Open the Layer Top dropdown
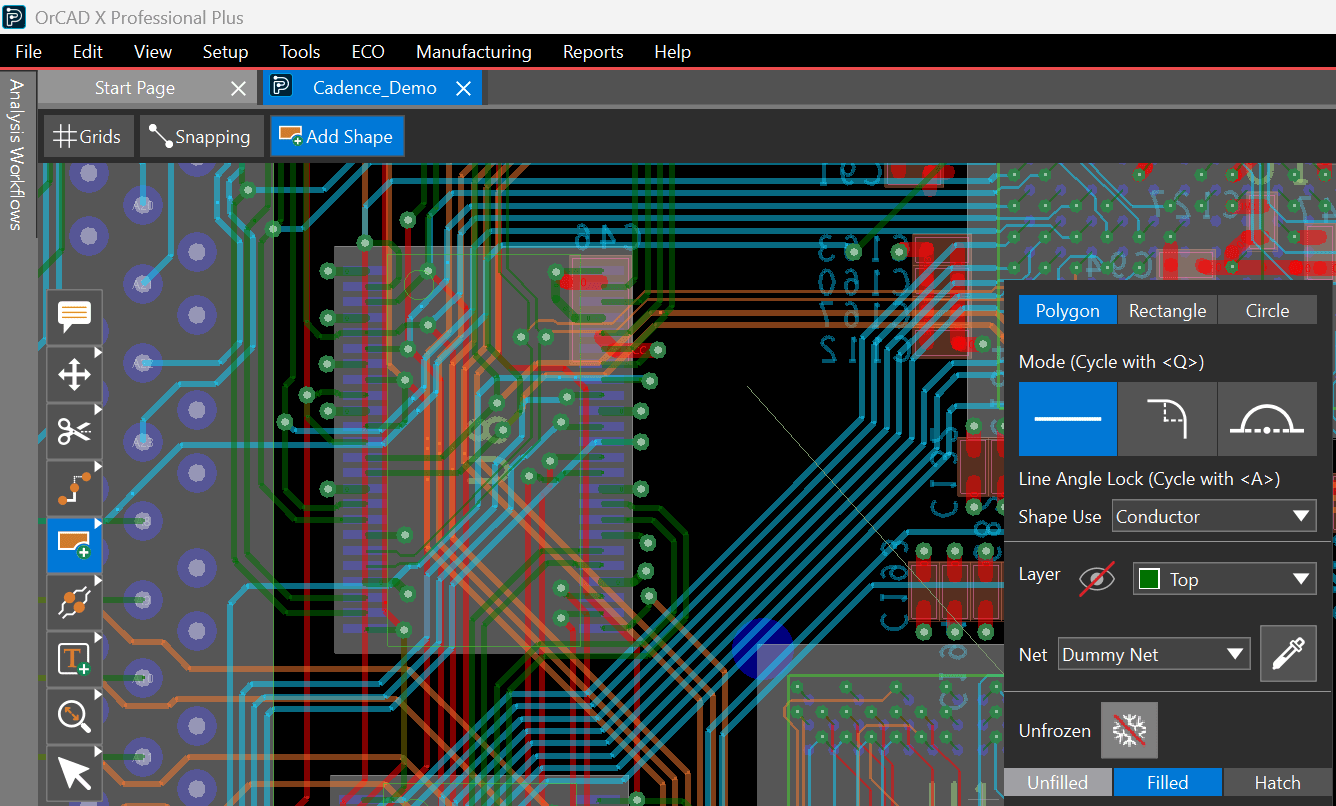Image resolution: width=1336 pixels, height=806 pixels. click(x=1224, y=579)
